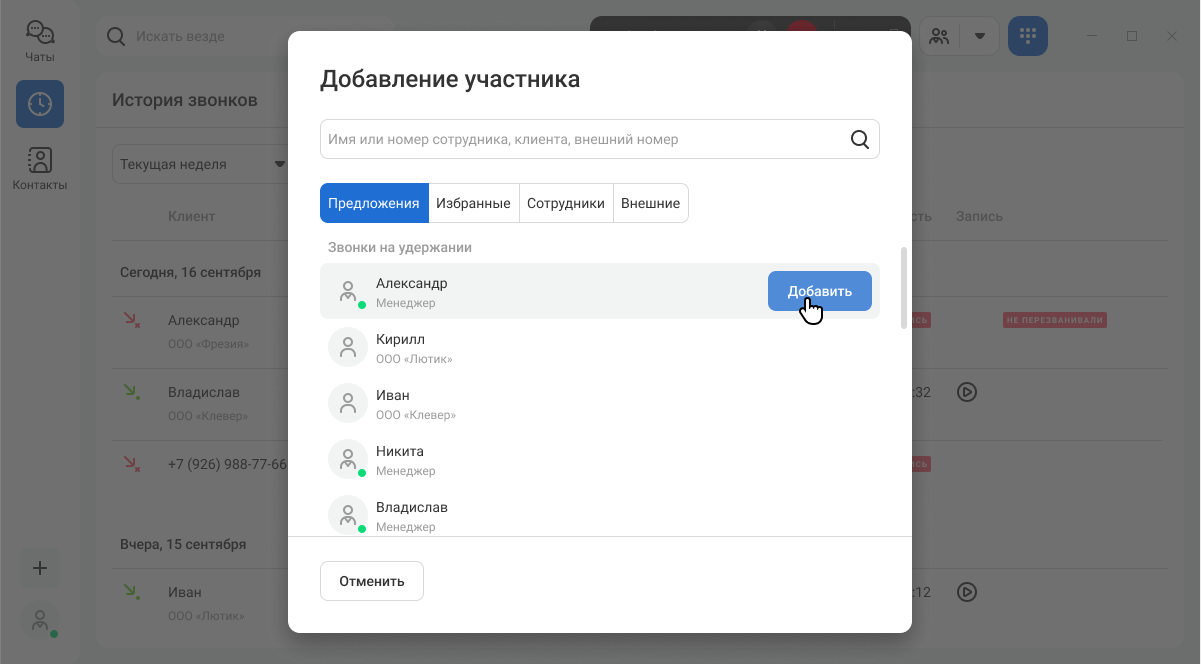Viewport: 1201px width, 664px height.
Task: Open the dial pad grid icon
Action: (1028, 36)
